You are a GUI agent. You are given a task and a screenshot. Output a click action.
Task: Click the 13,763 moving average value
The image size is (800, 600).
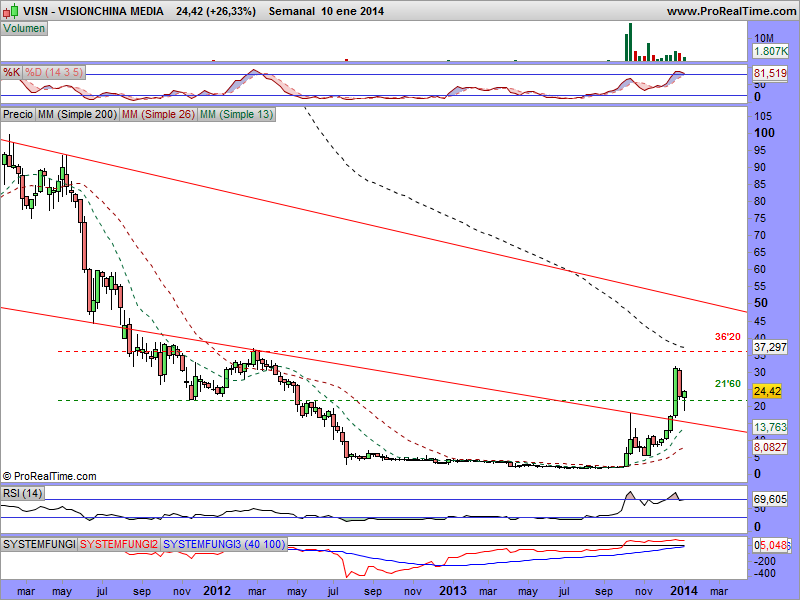tap(770, 427)
